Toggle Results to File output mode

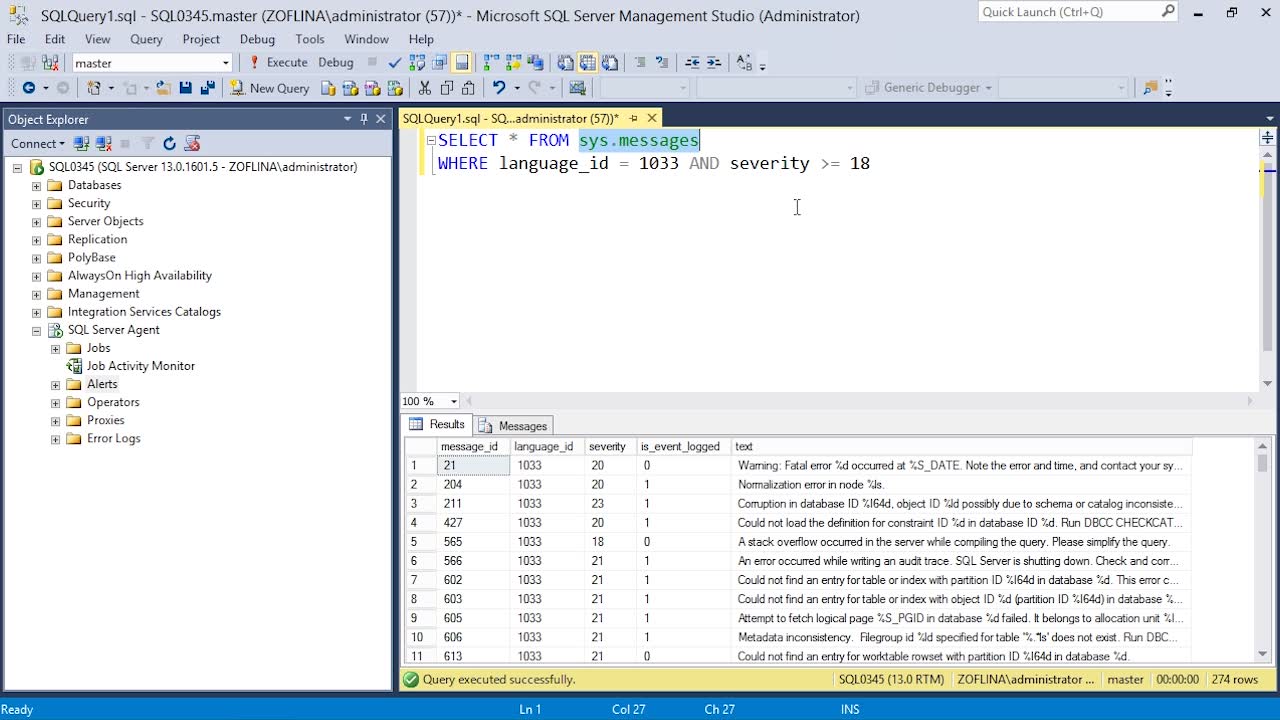[x=609, y=62]
